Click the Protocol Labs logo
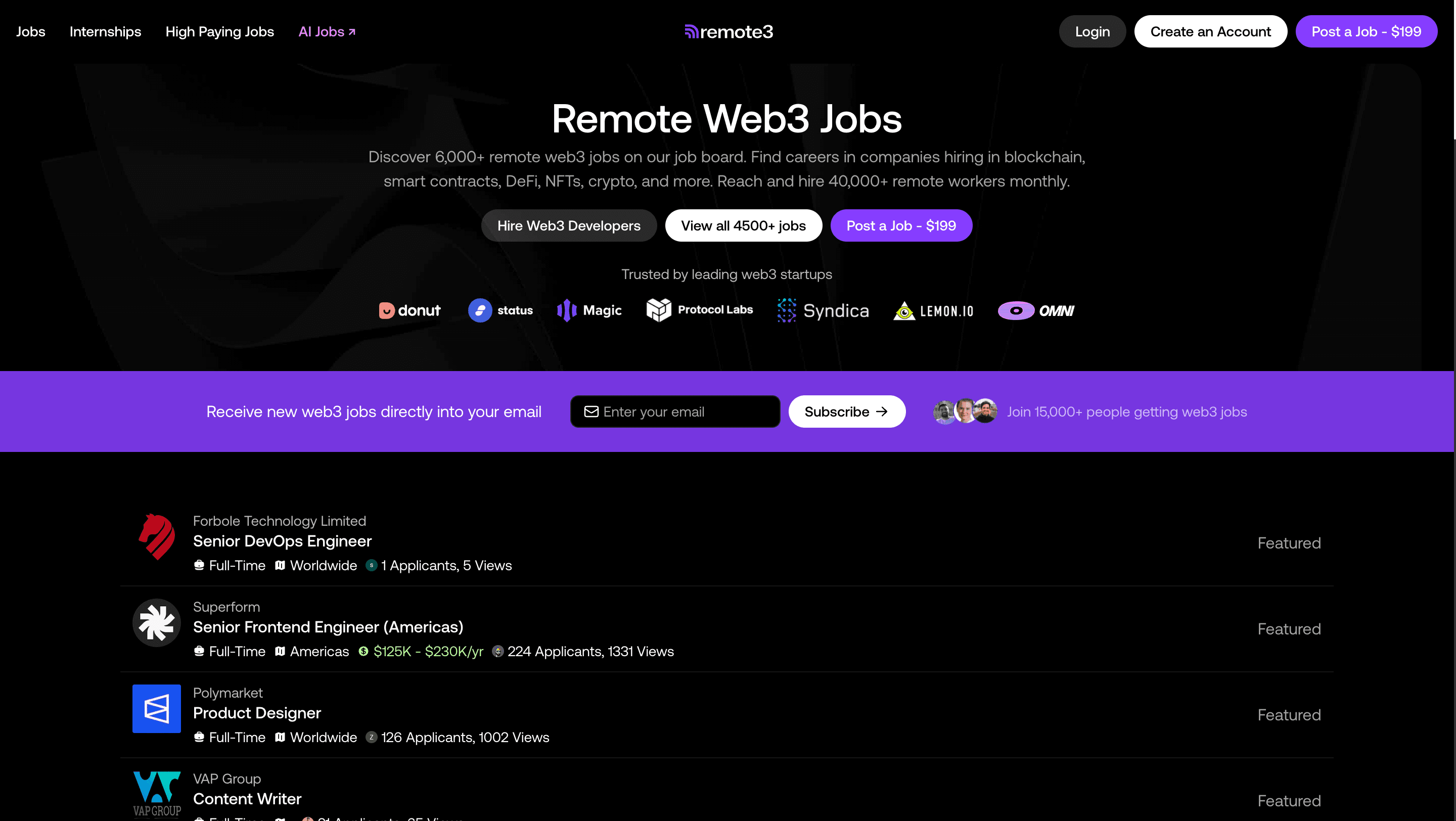Viewport: 1456px width, 821px height. point(700,309)
